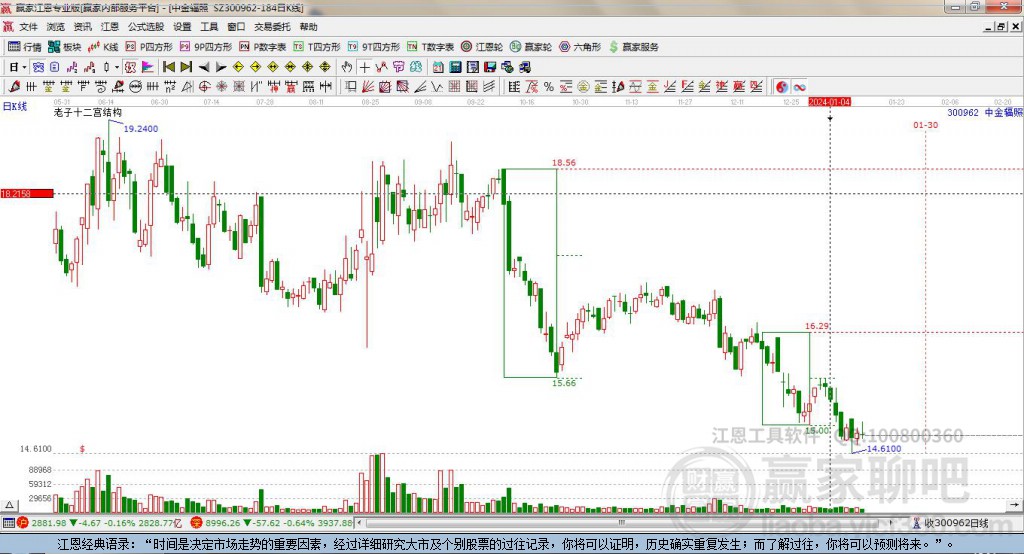This screenshot has height=554, width=1024.
Task: Toggle the crosshair cursor tool
Action: (x=364, y=67)
